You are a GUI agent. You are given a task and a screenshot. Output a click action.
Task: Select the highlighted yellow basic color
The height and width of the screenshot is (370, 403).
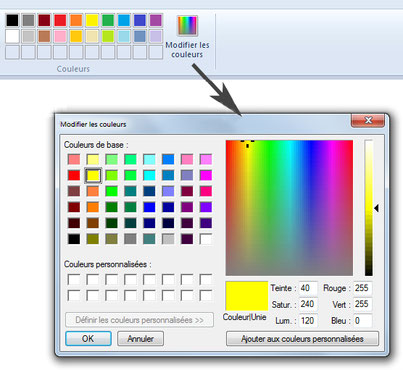pyautogui.click(x=93, y=175)
